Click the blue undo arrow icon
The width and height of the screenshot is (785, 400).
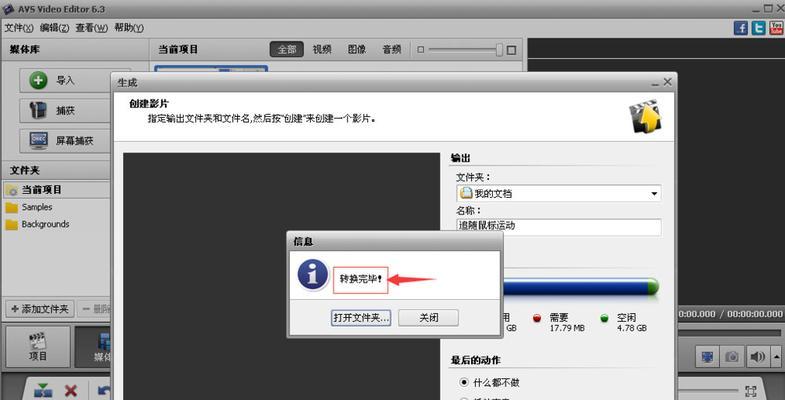(x=103, y=390)
